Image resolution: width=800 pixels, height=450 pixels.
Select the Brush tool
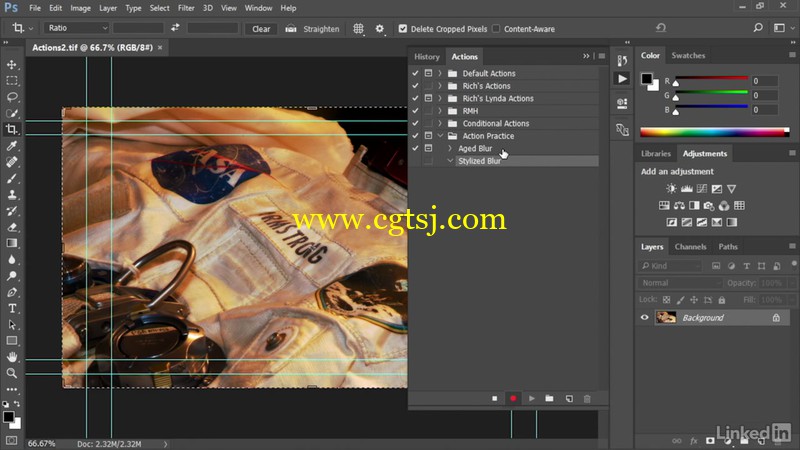click(x=12, y=179)
